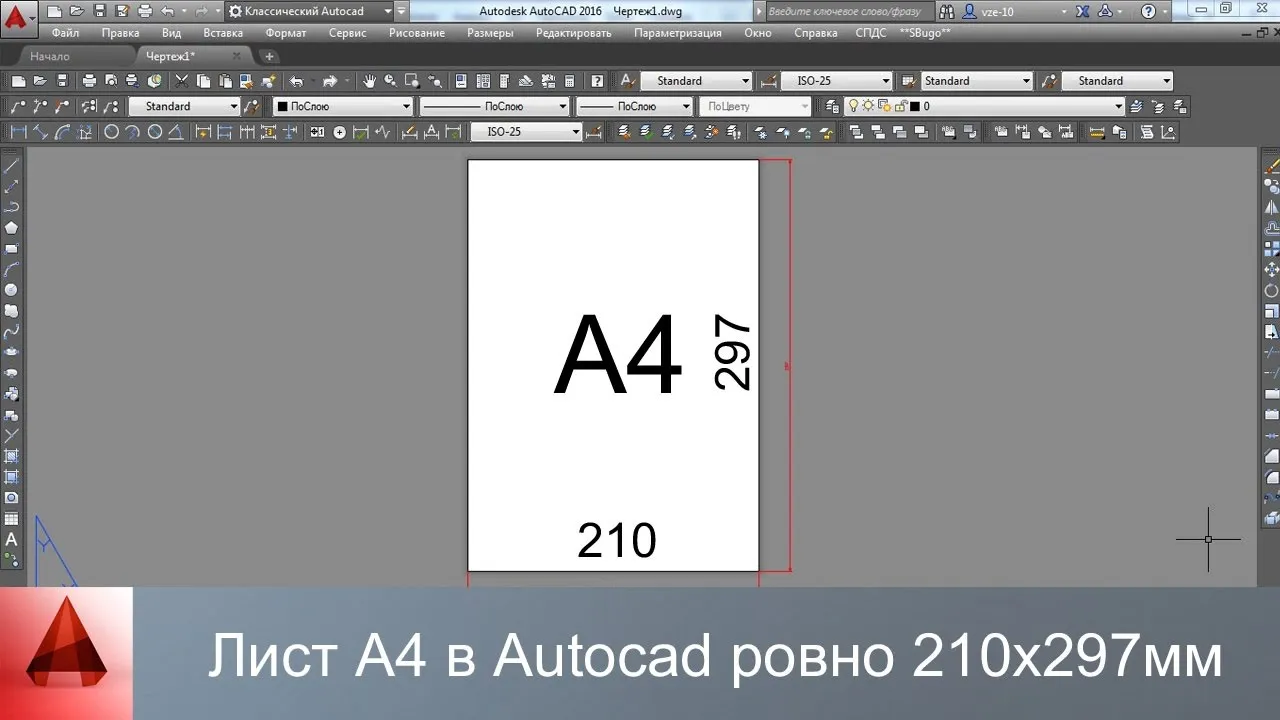Open the Файл menu
This screenshot has height=720, width=1280.
click(65, 33)
